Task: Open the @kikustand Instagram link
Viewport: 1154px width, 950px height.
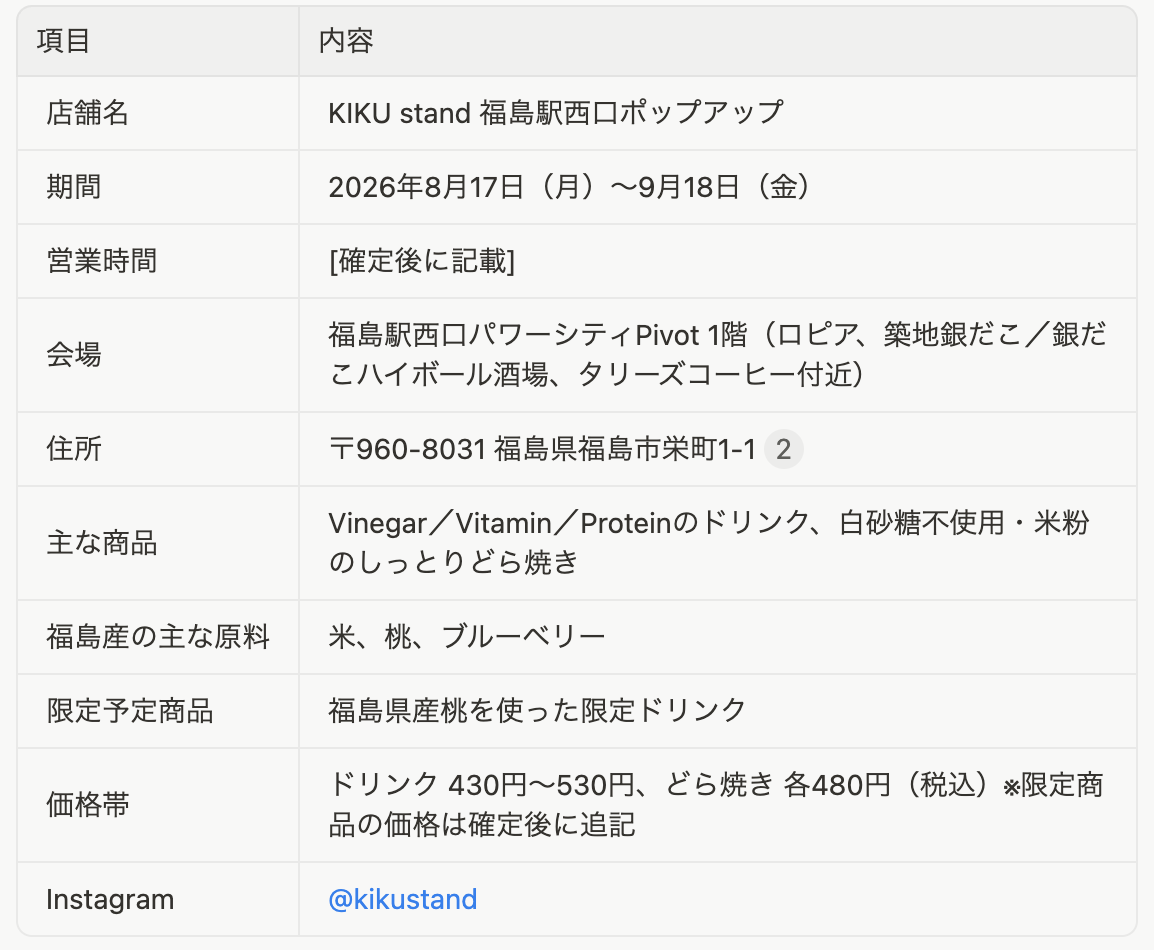Action: 403,899
